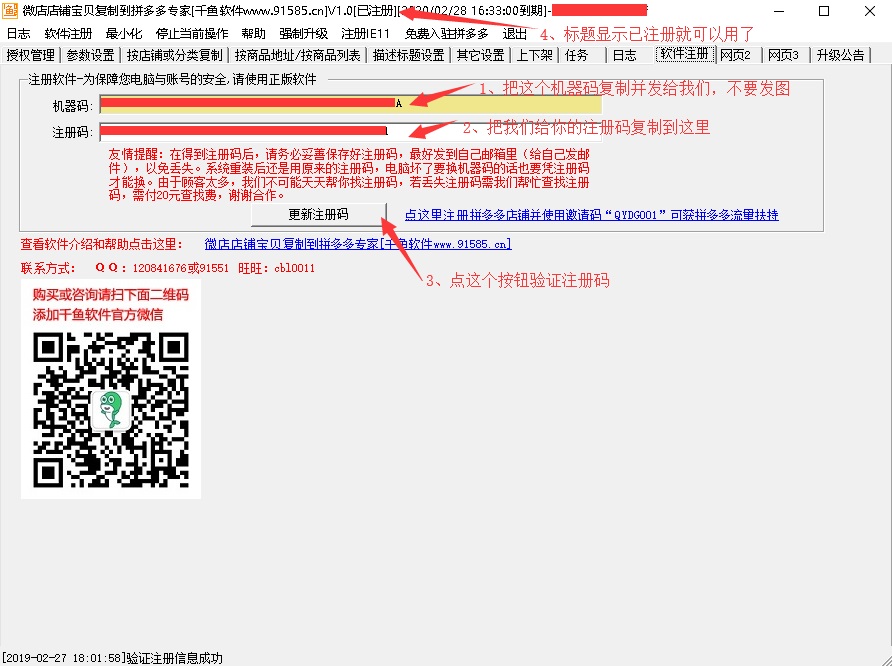
Task: Open the 任务 tab
Action: (x=577, y=55)
